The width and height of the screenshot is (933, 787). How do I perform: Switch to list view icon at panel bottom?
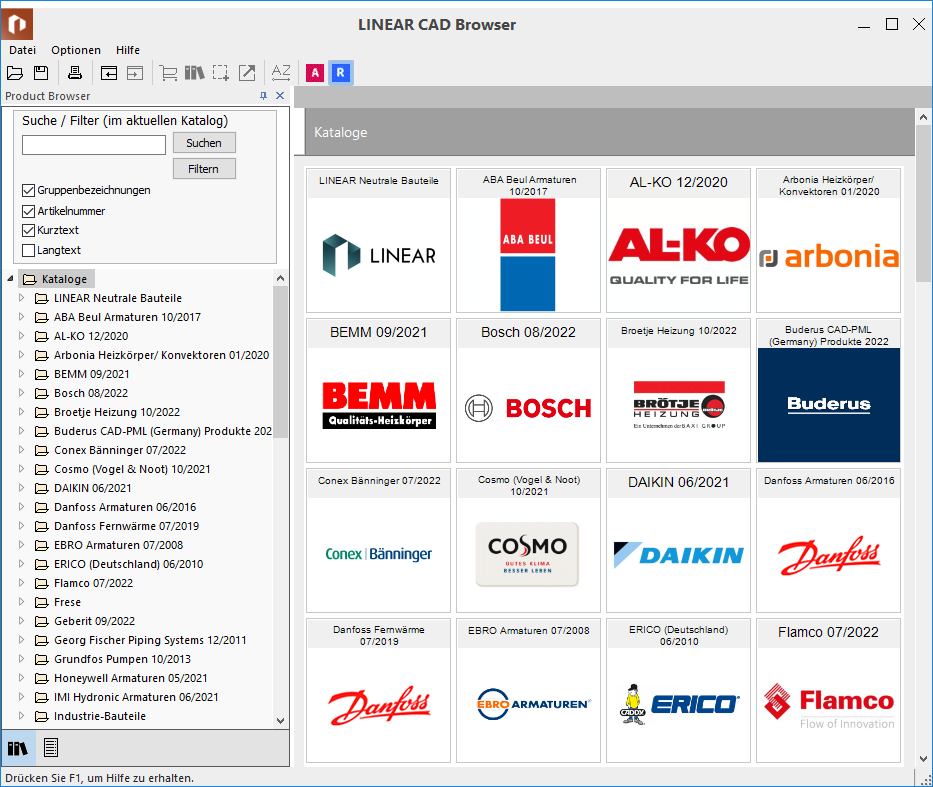51,748
